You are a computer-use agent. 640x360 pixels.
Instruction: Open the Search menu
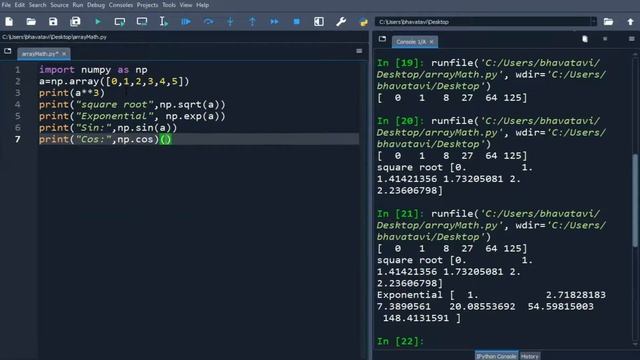point(37,5)
